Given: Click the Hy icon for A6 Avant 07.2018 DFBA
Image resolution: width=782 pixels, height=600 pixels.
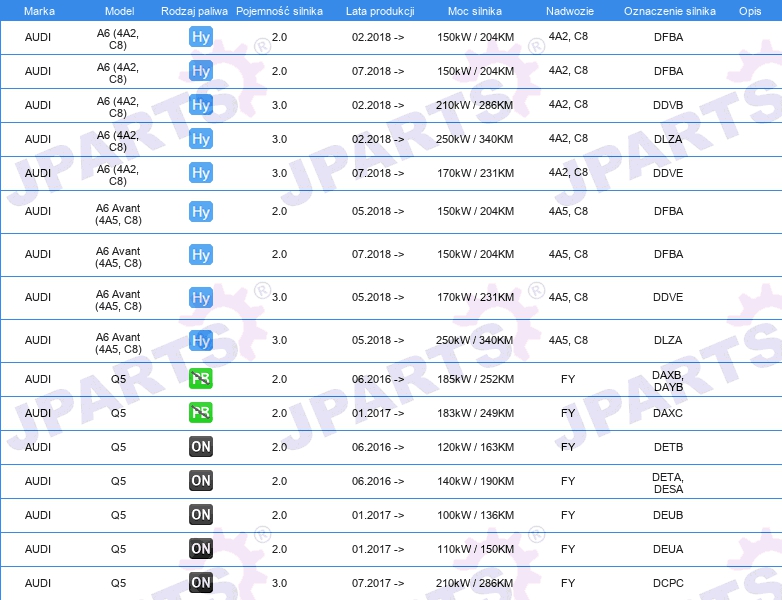Looking at the screenshot, I should pyautogui.click(x=201, y=254).
